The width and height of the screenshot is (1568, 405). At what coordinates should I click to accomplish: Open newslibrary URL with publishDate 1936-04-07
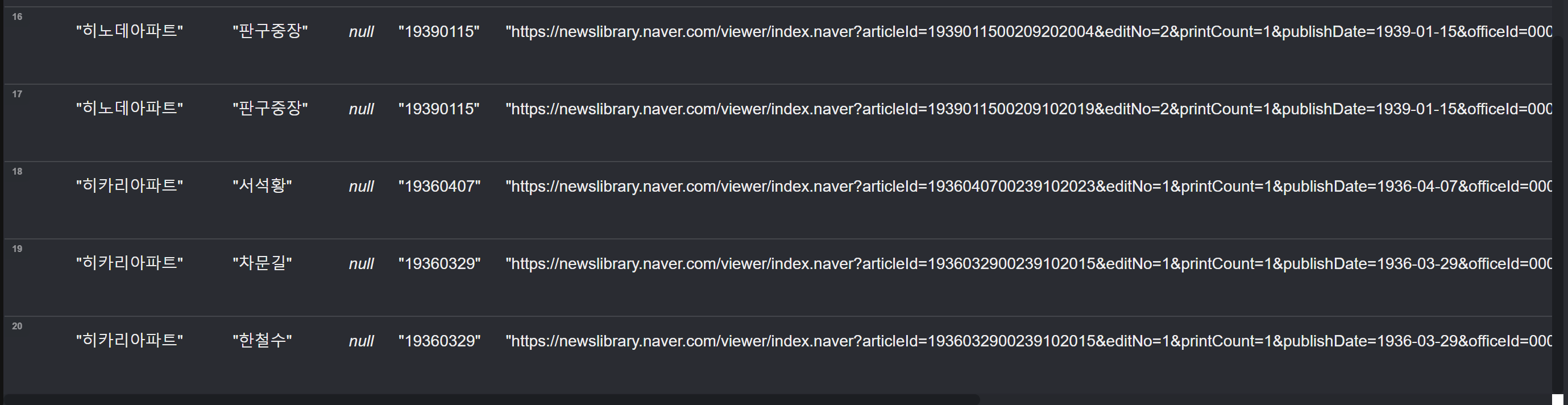(1028, 187)
